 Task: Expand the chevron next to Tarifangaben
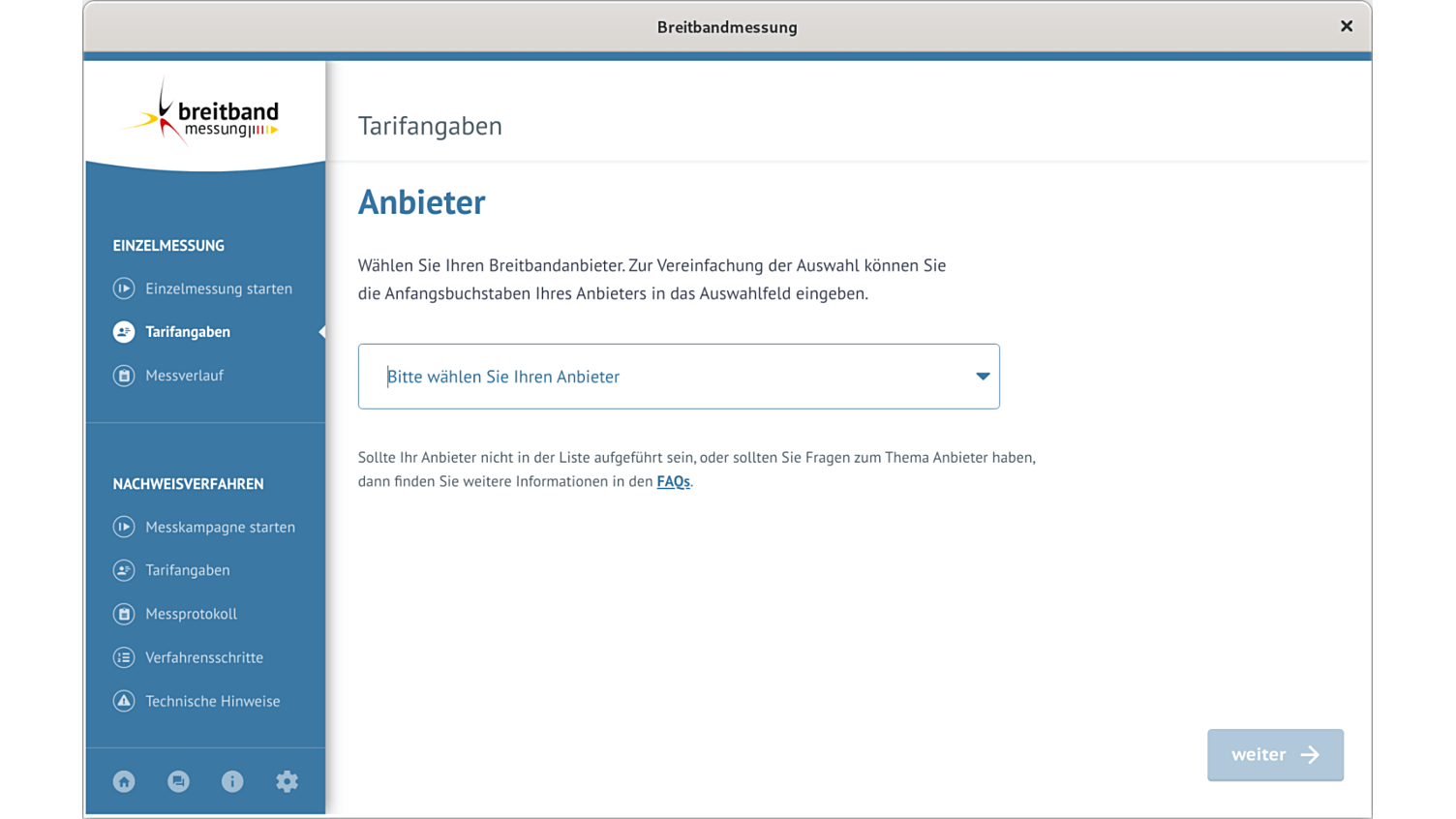[320, 332]
